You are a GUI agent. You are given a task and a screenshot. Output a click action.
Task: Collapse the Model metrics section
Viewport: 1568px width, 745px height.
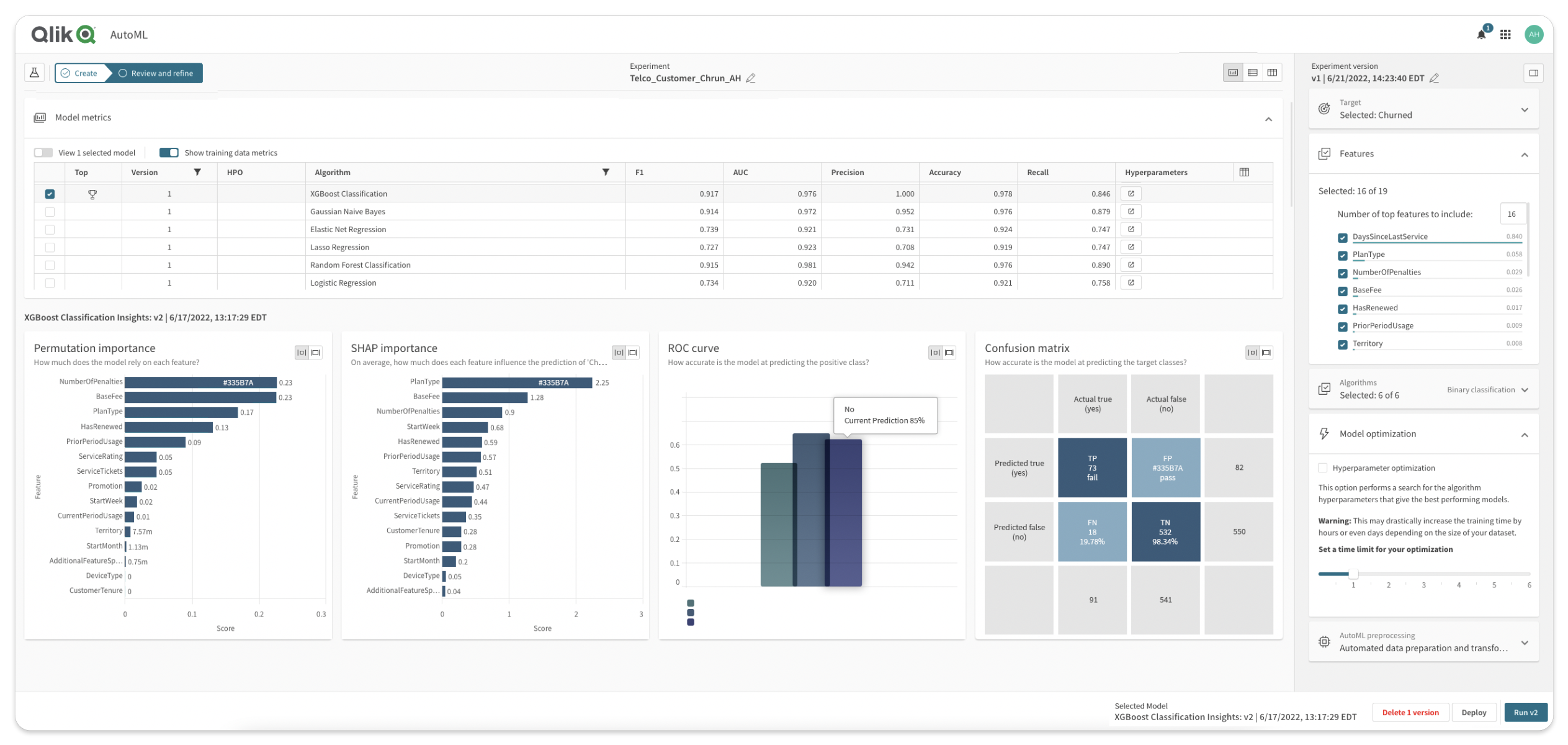pyautogui.click(x=1268, y=119)
